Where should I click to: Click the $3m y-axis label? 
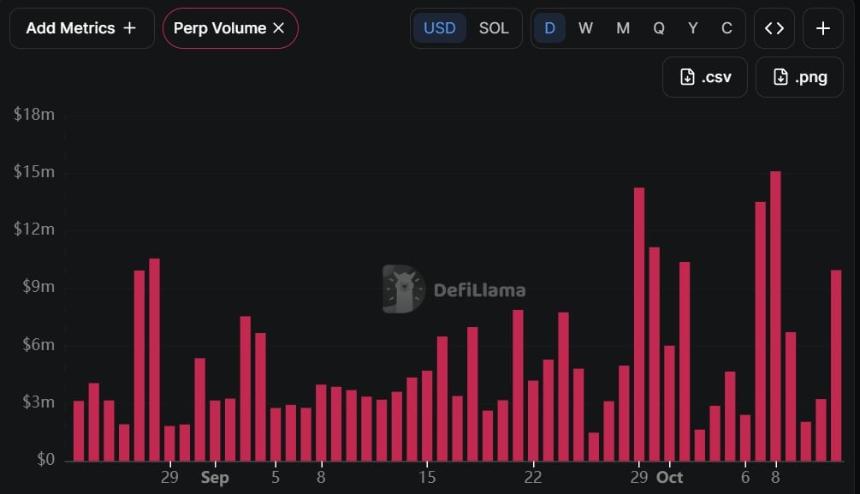tap(38, 402)
